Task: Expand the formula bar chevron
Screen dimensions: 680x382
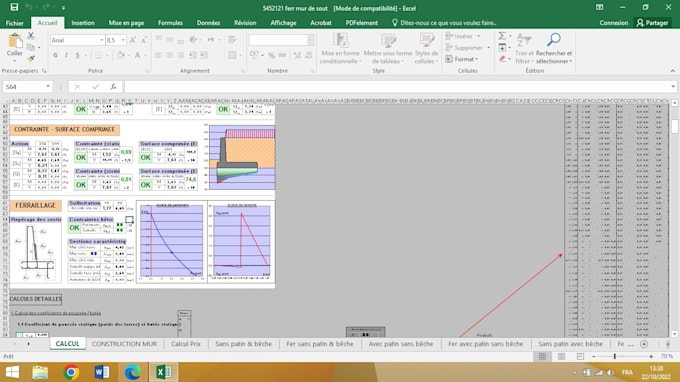Action: 673,87
